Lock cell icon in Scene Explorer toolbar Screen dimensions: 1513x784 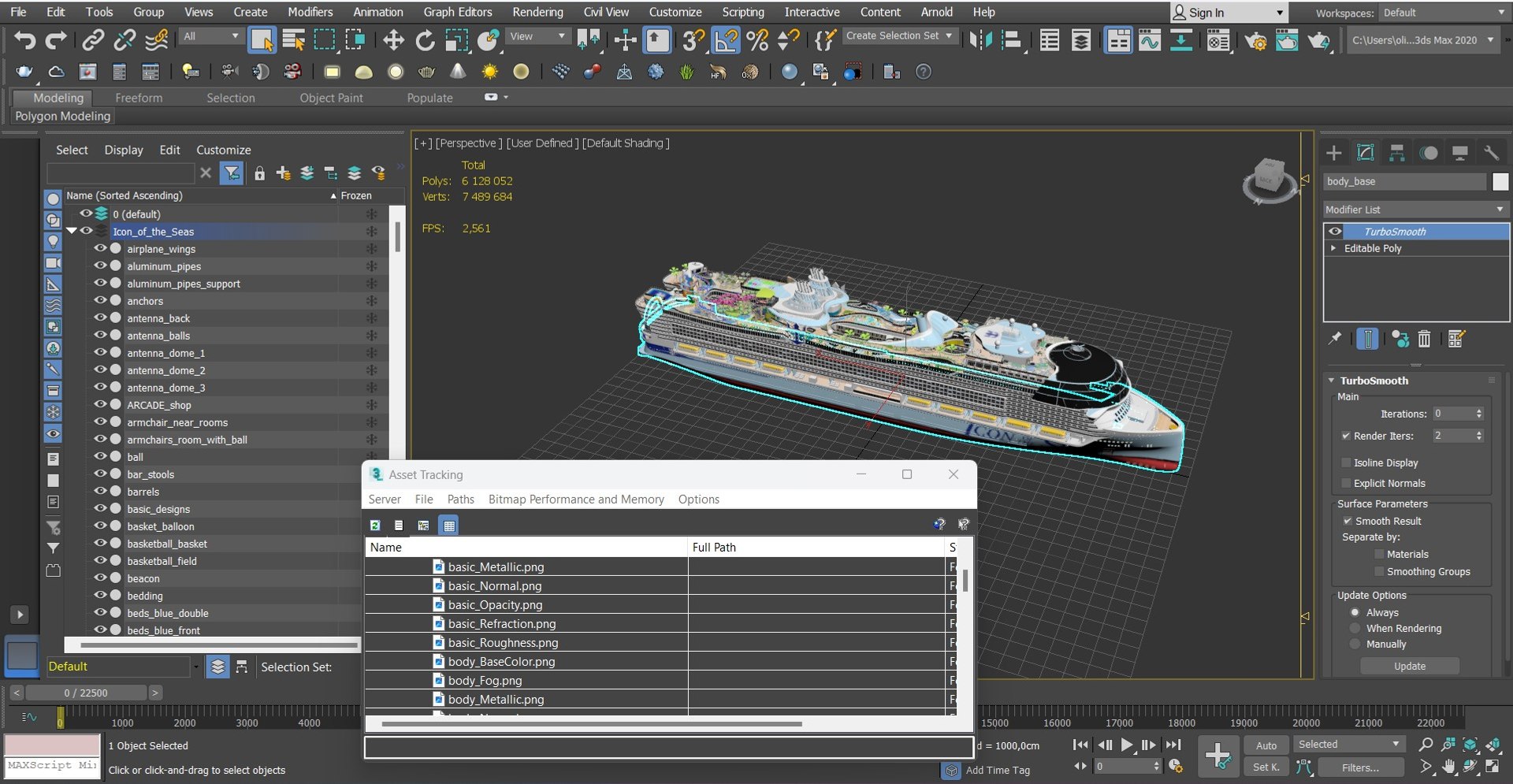click(x=259, y=173)
